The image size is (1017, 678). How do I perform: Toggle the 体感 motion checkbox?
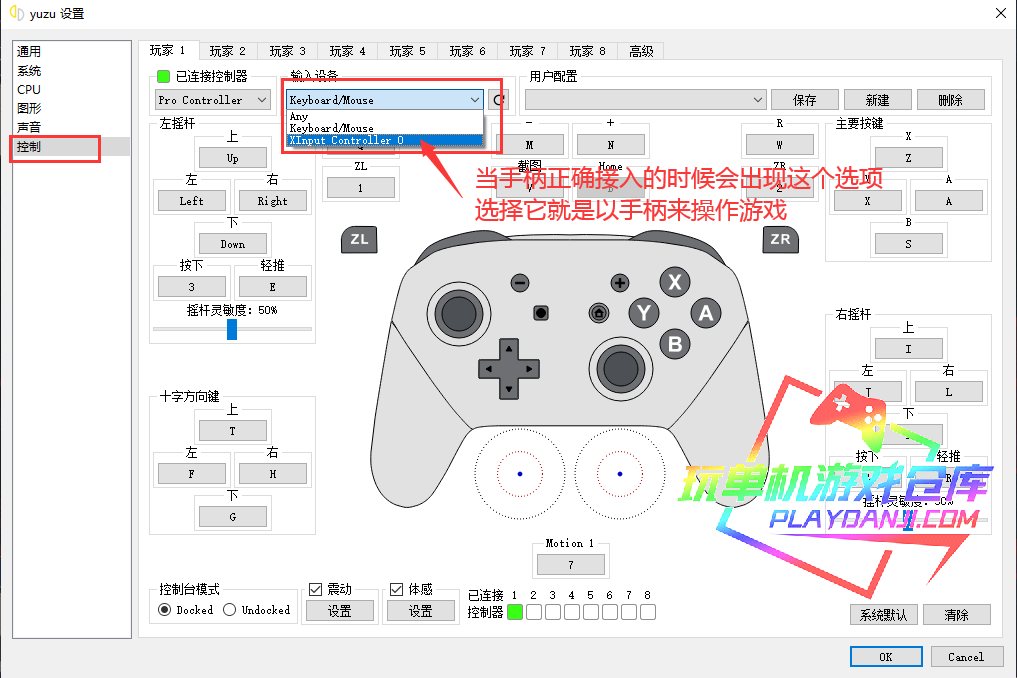click(x=396, y=590)
